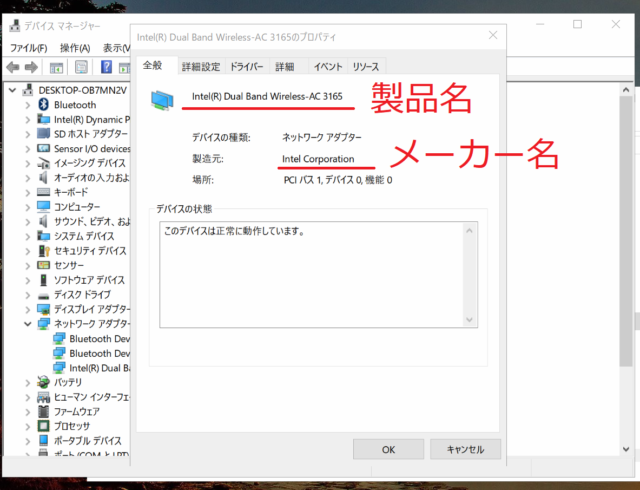Switch to the 詳細設定 tab
Screen dimensions: 640x490
coord(201,67)
